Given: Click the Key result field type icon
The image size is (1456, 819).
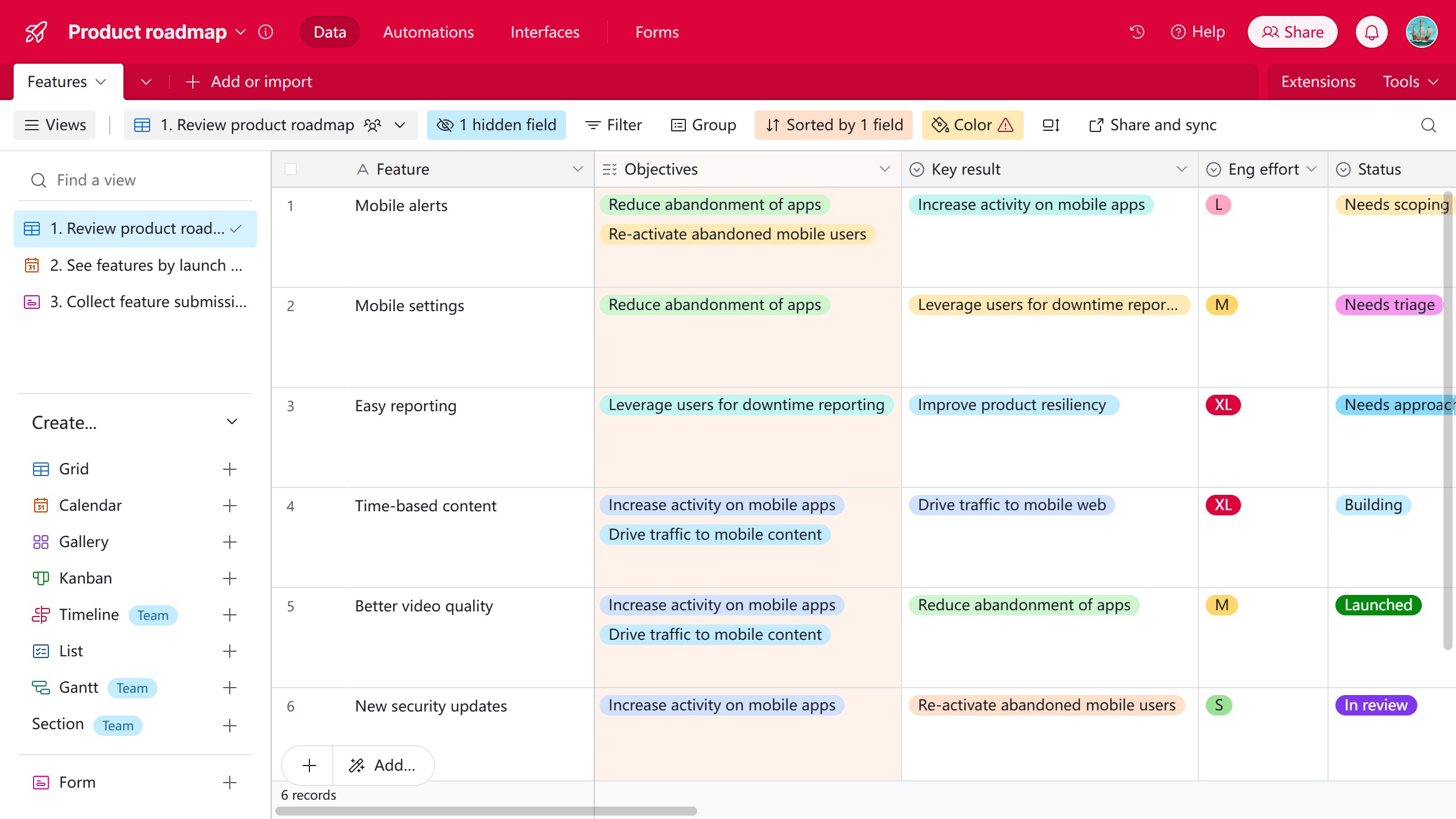Looking at the screenshot, I should tap(917, 169).
